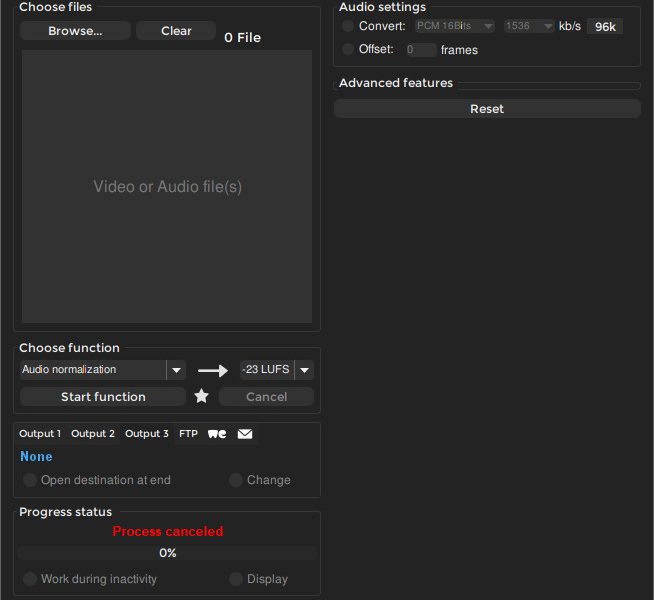Switch to the Output 2 tab
This screenshot has height=600, width=654.
[x=93, y=434]
